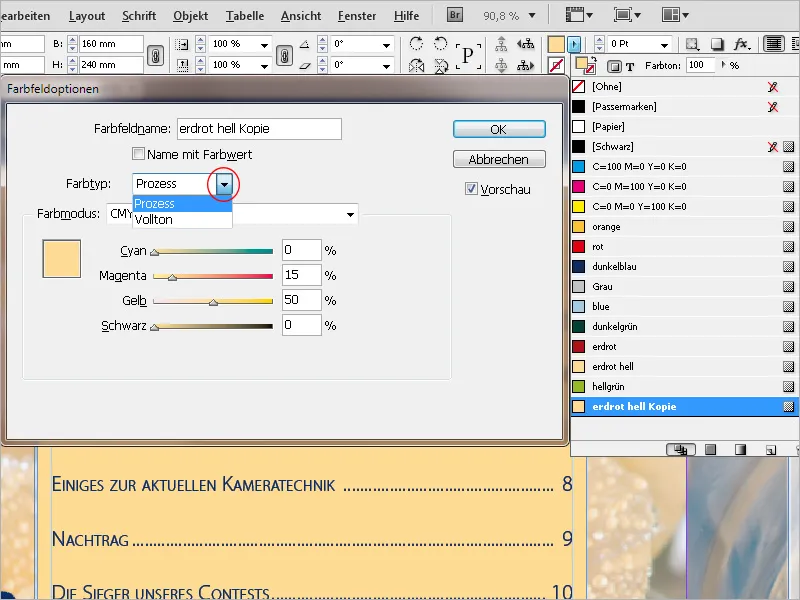Click the New Swatch icon in Swatches panel
This screenshot has height=600, width=800.
coord(771,448)
